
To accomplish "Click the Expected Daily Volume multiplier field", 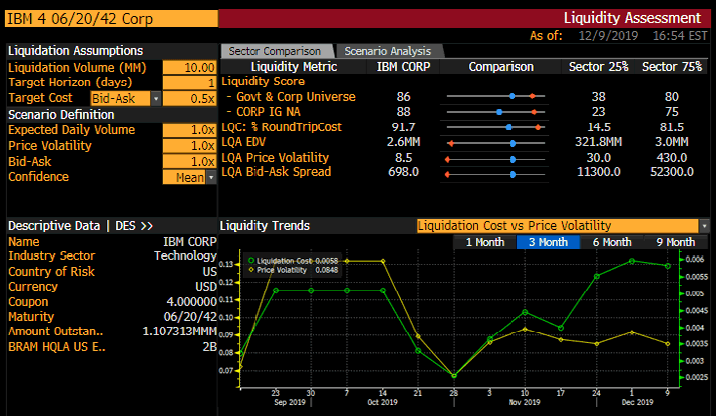I will pos(189,130).
